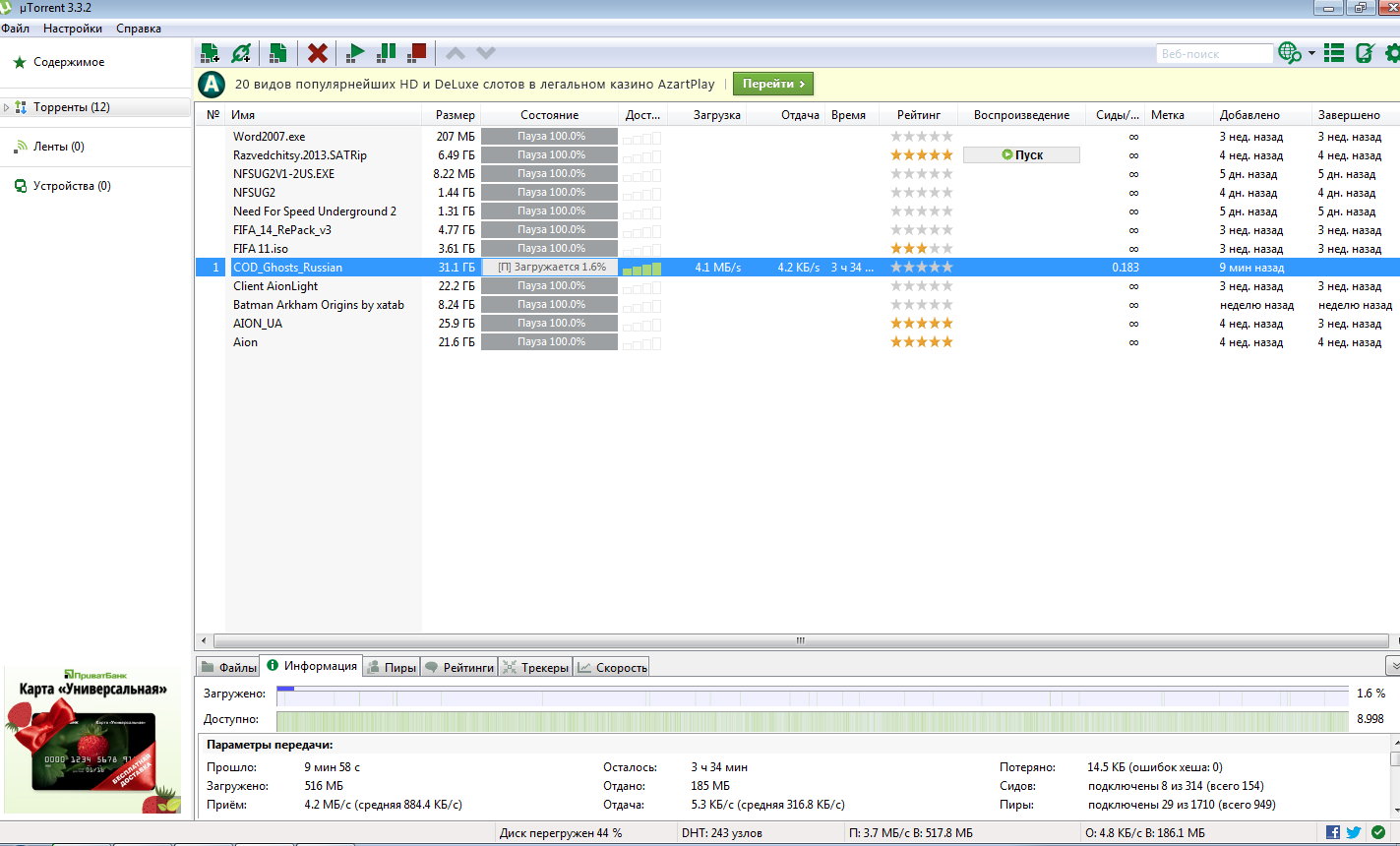The image size is (1400, 846).
Task: Click the web search globe icon
Action: 1290,53
